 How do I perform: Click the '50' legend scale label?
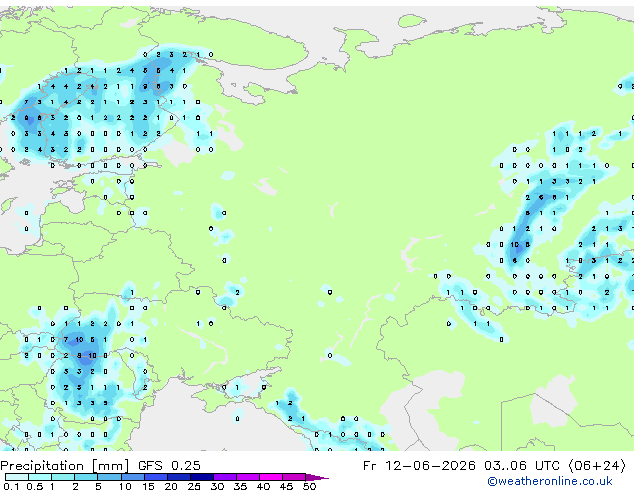coord(309,486)
